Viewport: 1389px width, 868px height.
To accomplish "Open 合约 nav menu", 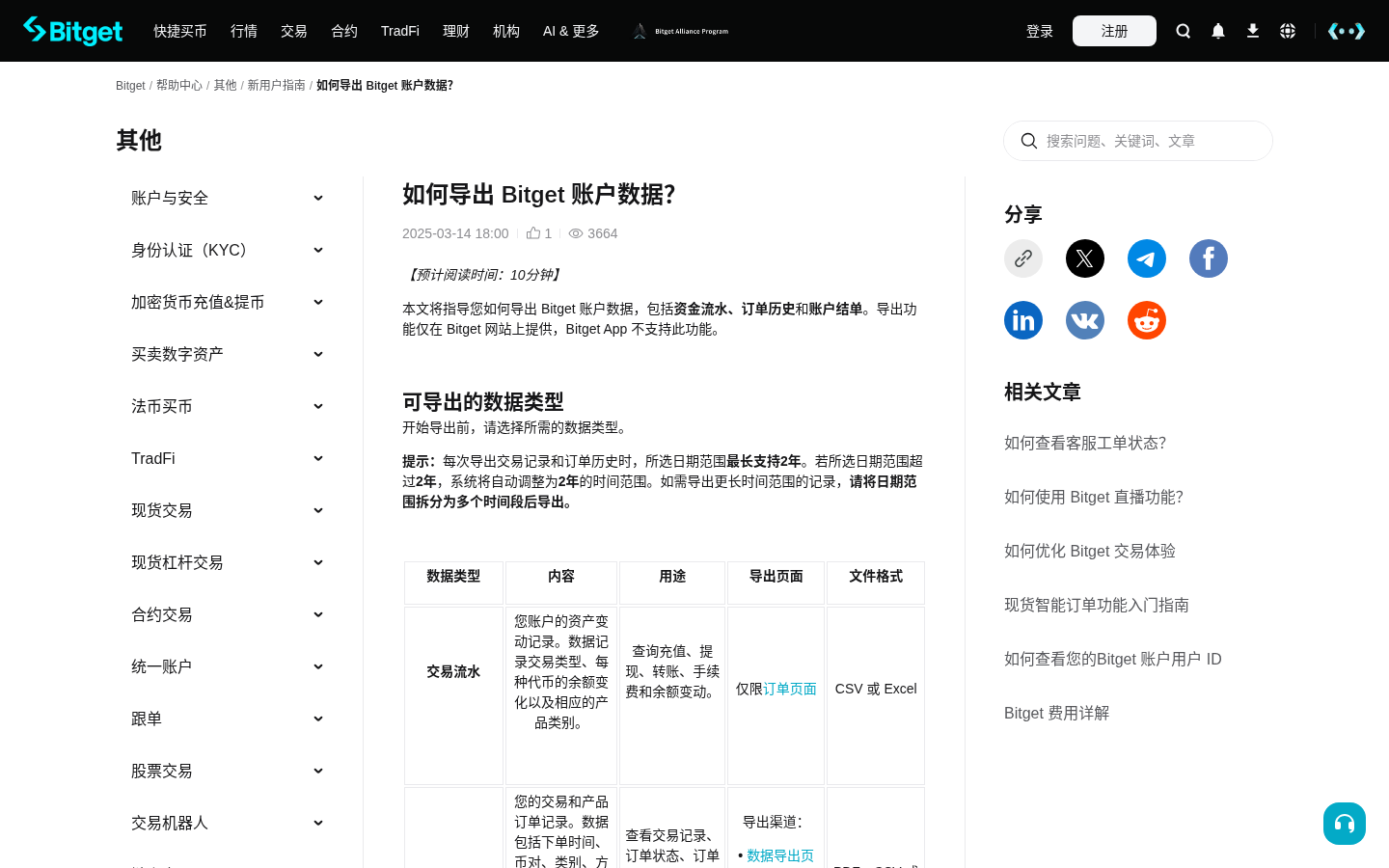I will coord(344,31).
